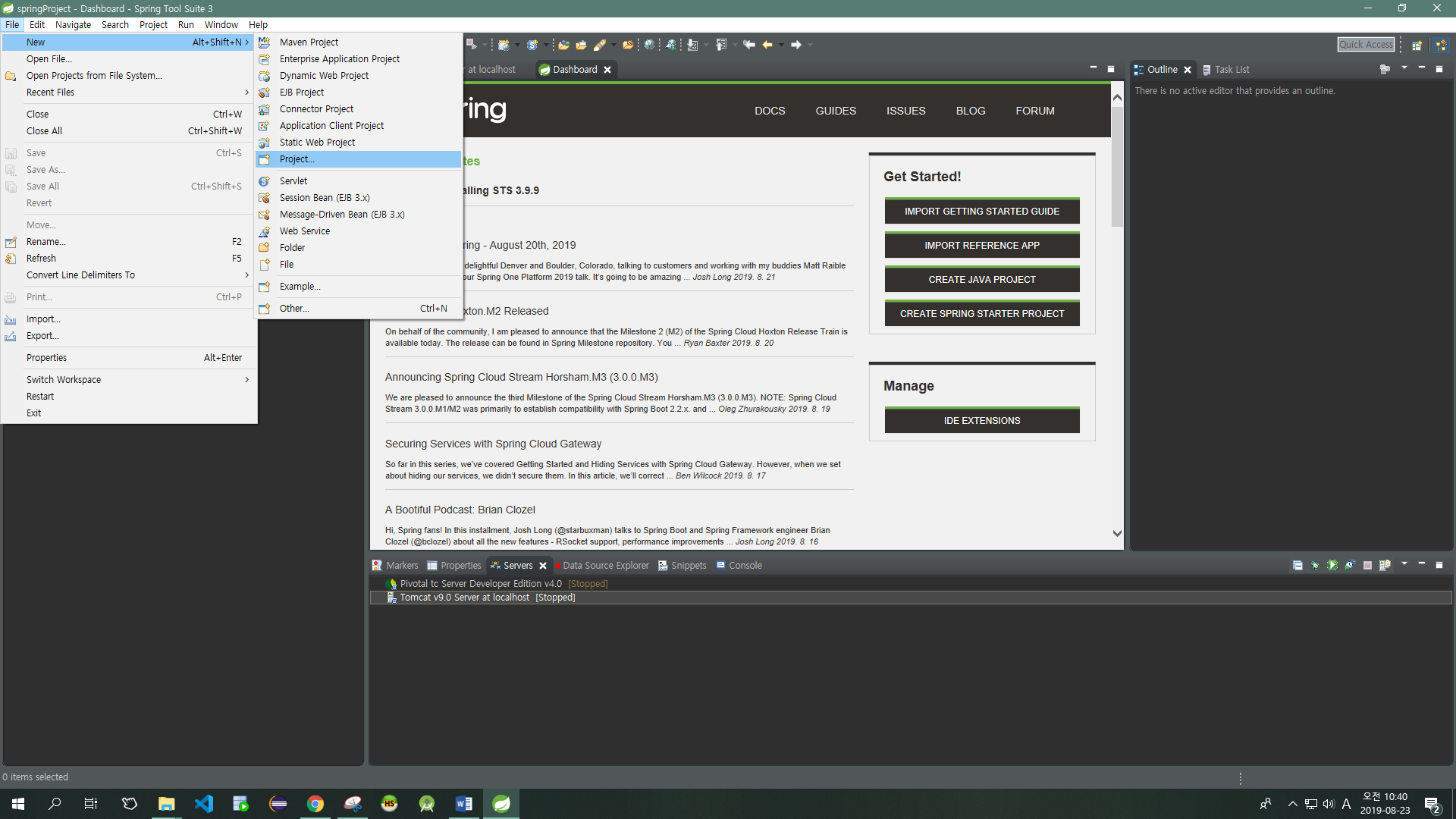Start the server in debug mode
This screenshot has width=1456, height=819.
[1315, 565]
